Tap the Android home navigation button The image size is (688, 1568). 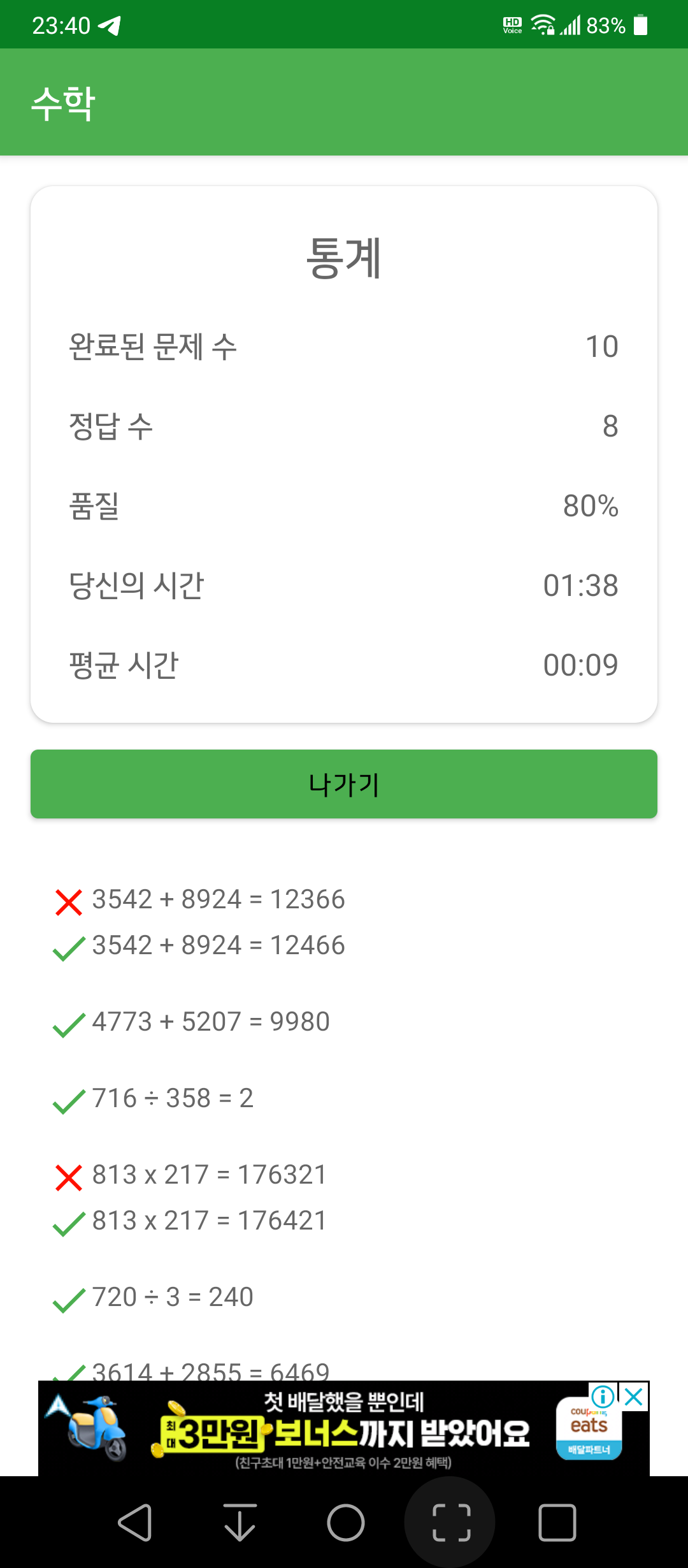click(346, 1523)
